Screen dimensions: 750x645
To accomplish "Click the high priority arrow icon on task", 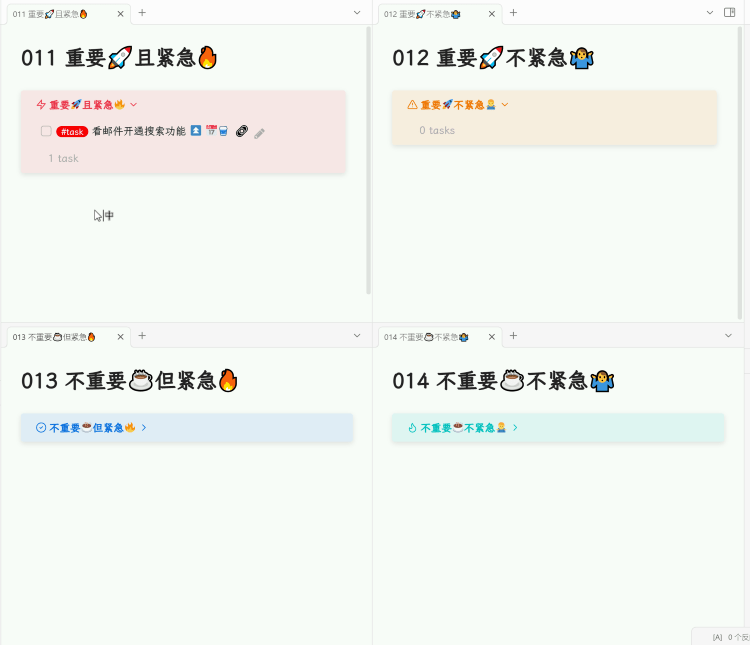I will (196, 130).
